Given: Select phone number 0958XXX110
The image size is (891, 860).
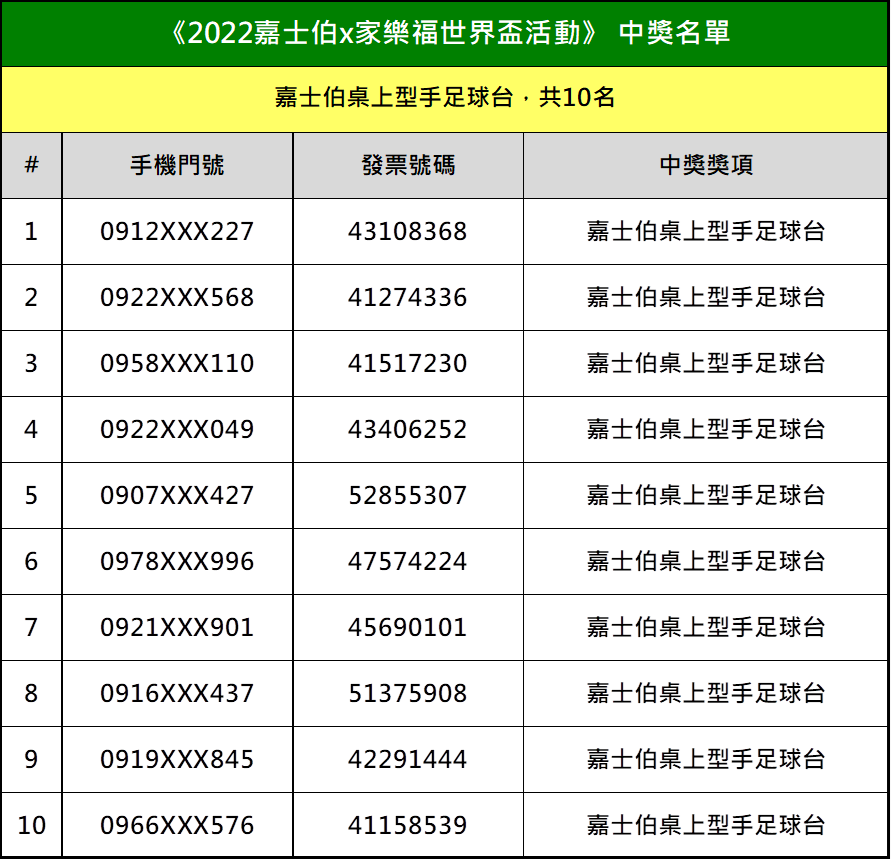Looking at the screenshot, I should click(x=177, y=363).
